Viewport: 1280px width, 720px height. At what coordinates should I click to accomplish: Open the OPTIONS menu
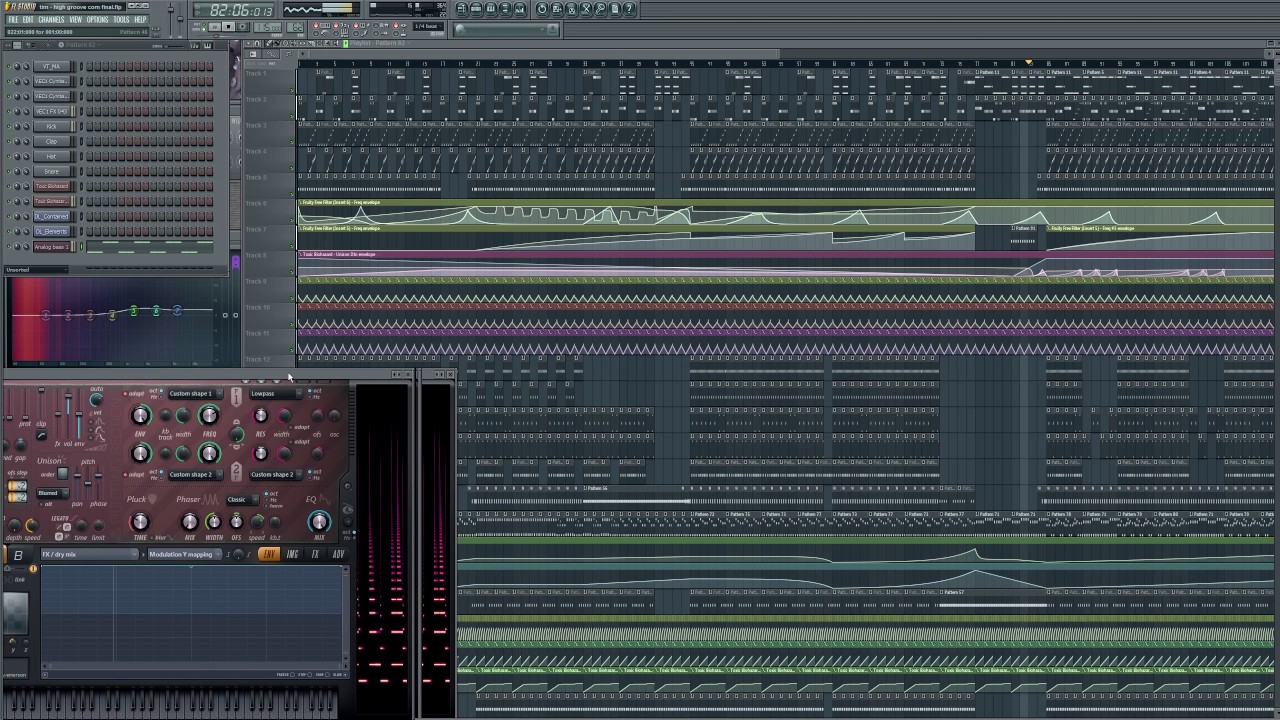[97, 19]
